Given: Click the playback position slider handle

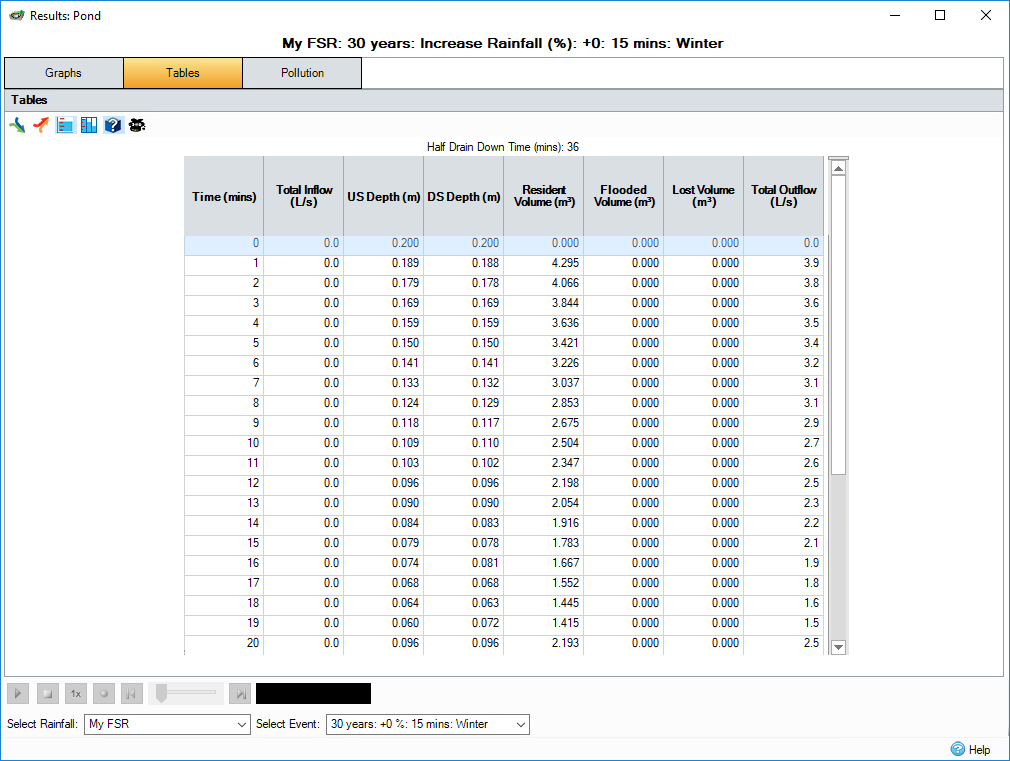Looking at the screenshot, I should tap(162, 693).
